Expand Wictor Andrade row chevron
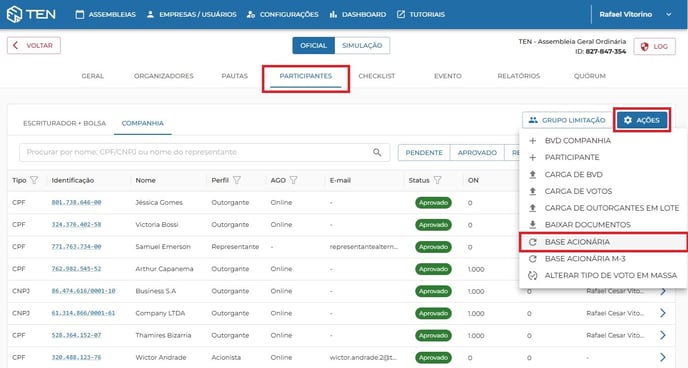 (x=663, y=357)
